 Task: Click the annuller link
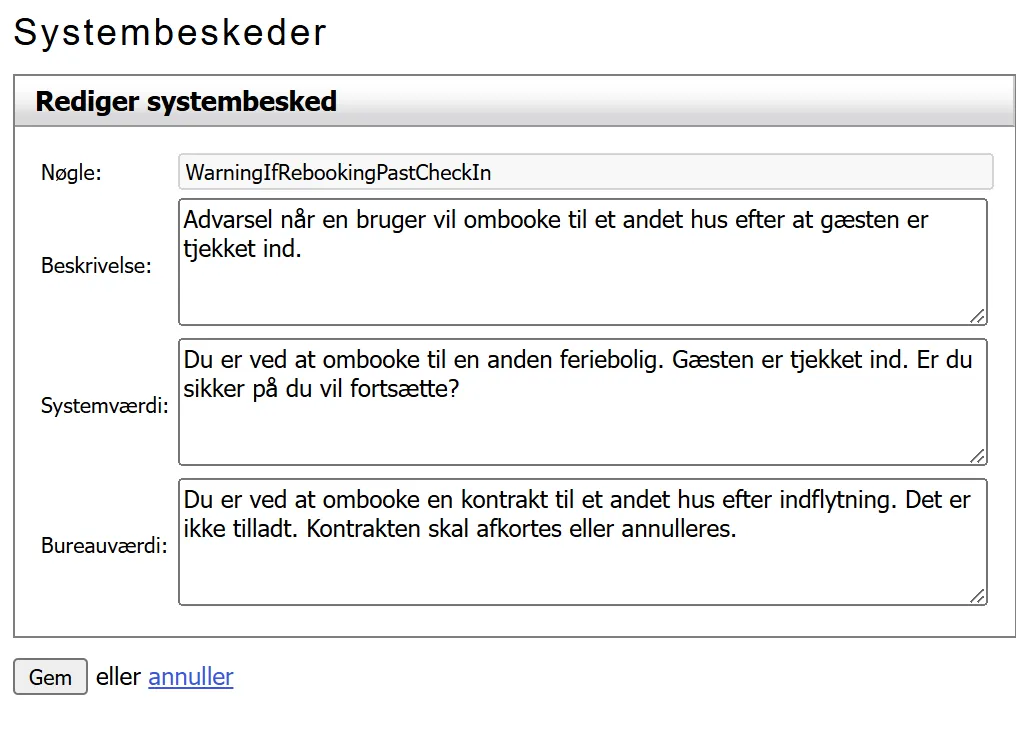[x=190, y=677]
